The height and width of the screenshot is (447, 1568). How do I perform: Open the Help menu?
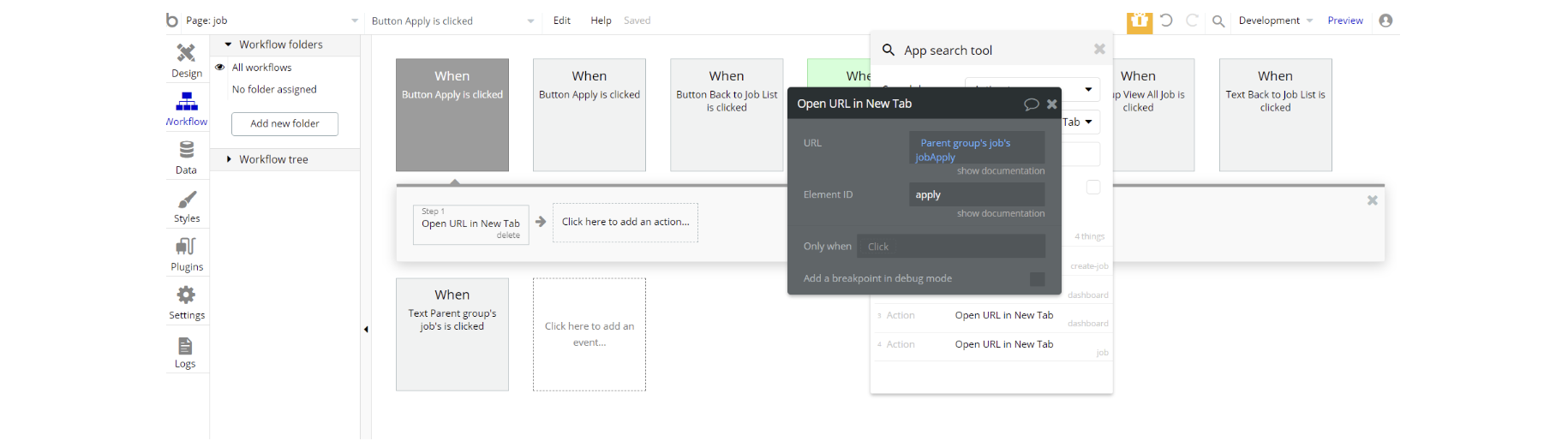[601, 21]
